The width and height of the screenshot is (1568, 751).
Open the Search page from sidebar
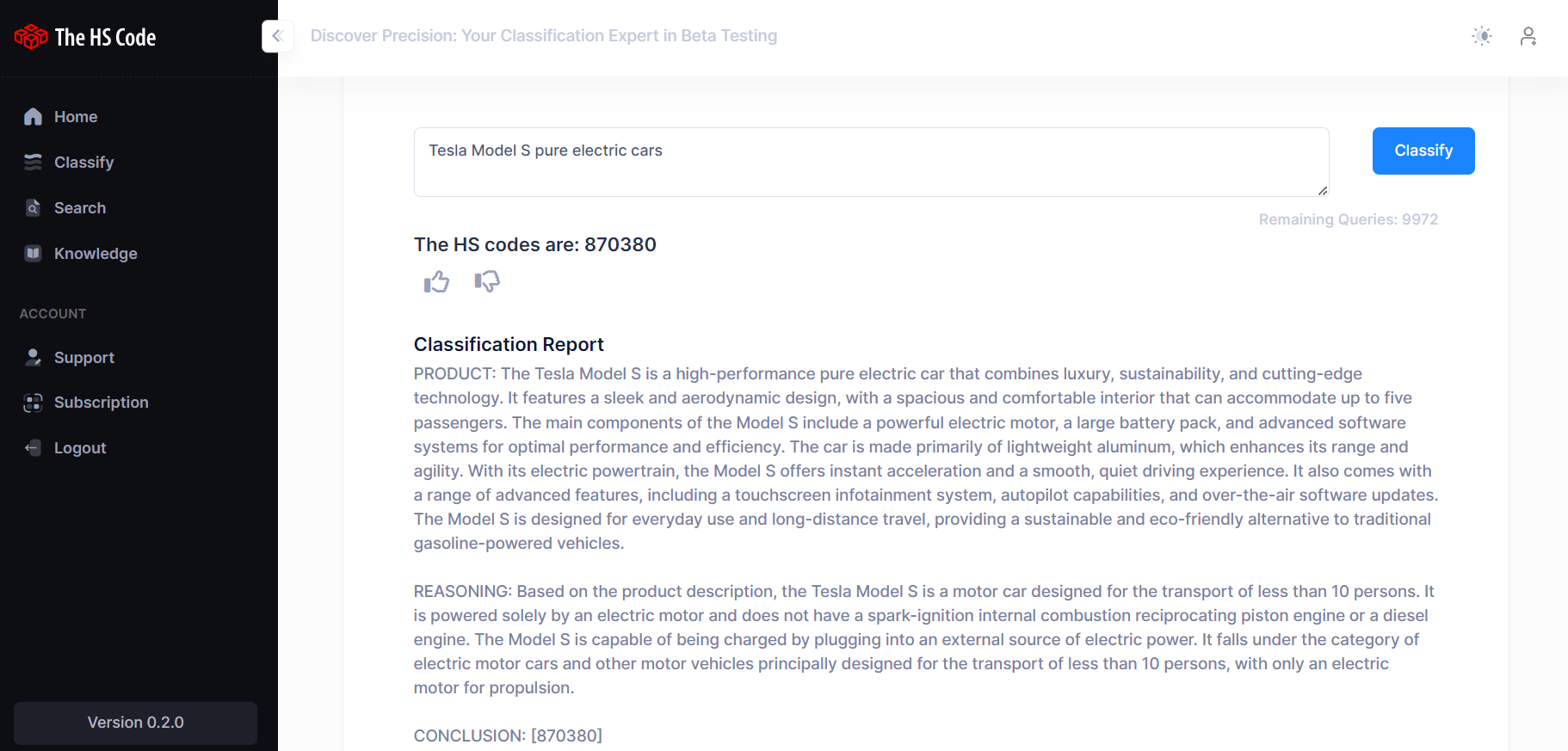click(x=80, y=208)
